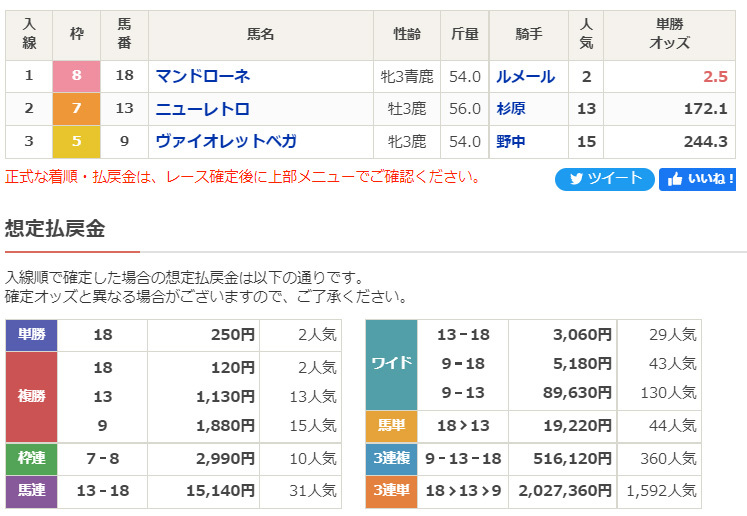Click the 単勝 bet type label
Image resolution: width=747 pixels, height=516 pixels.
coord(32,335)
